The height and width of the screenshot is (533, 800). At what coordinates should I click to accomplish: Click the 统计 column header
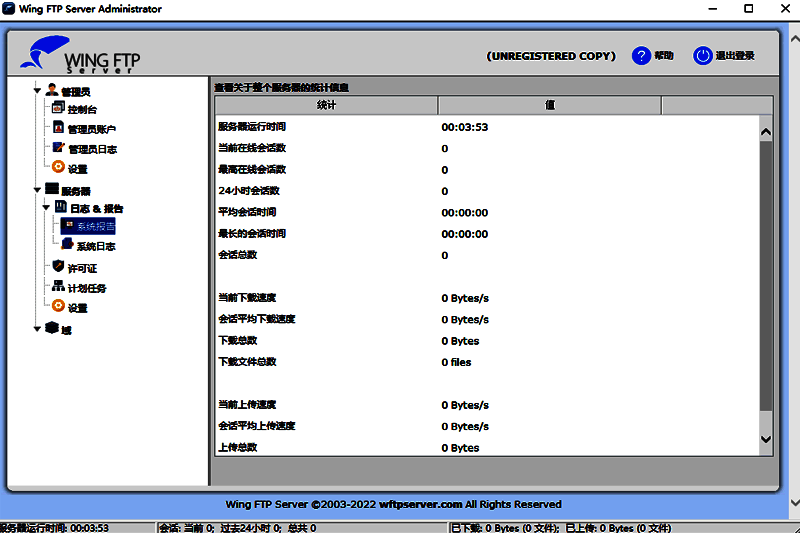(326, 105)
